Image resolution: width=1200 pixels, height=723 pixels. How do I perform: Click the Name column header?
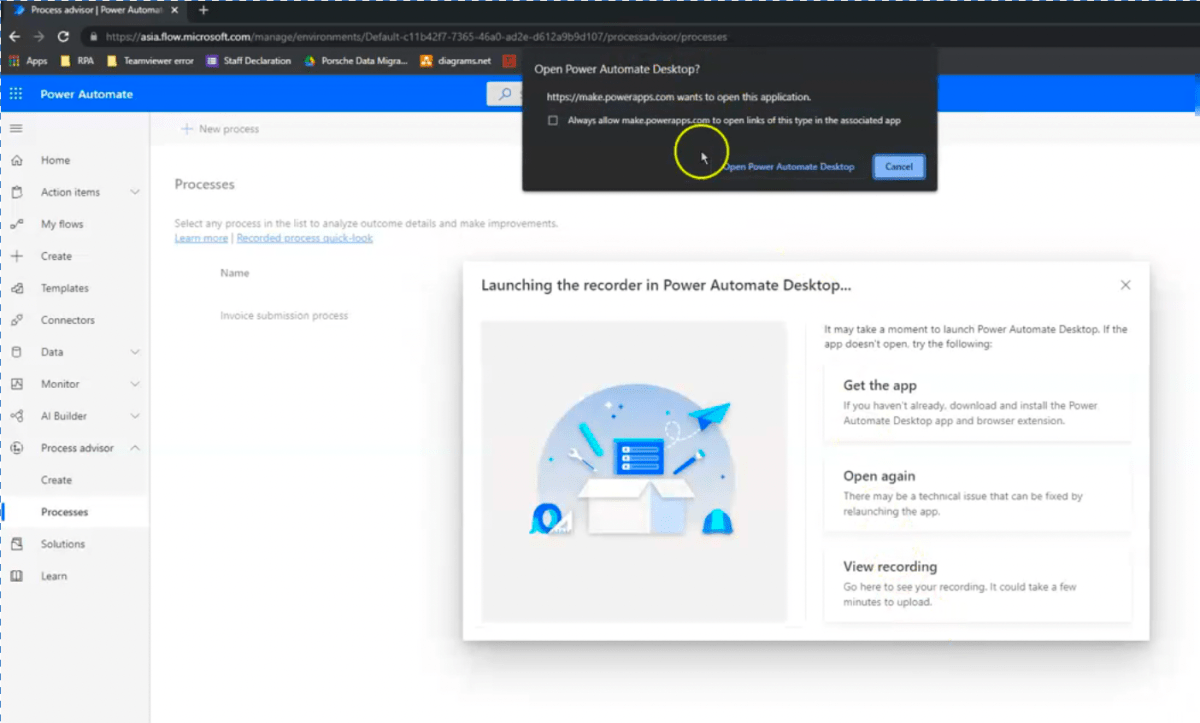(235, 273)
